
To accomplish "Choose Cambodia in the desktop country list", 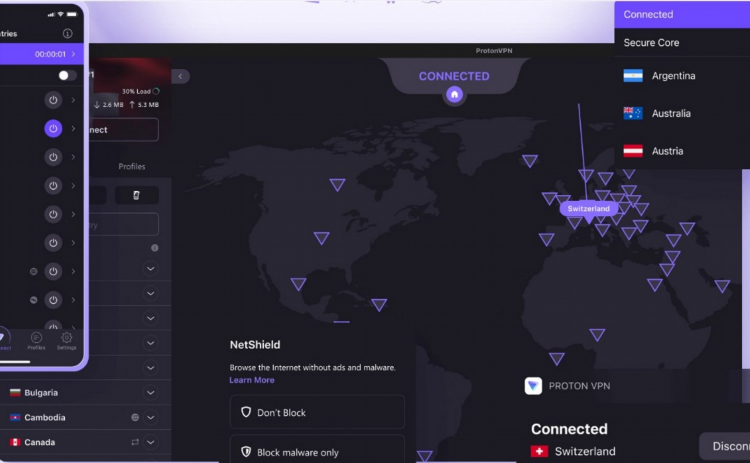I will tap(86, 417).
